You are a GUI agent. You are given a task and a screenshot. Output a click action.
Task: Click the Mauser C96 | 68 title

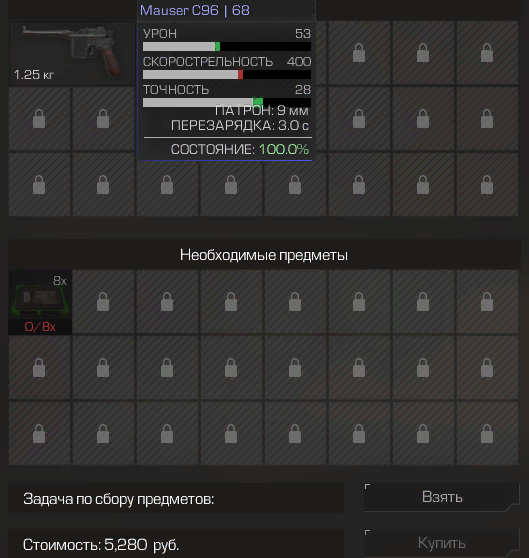(x=195, y=10)
